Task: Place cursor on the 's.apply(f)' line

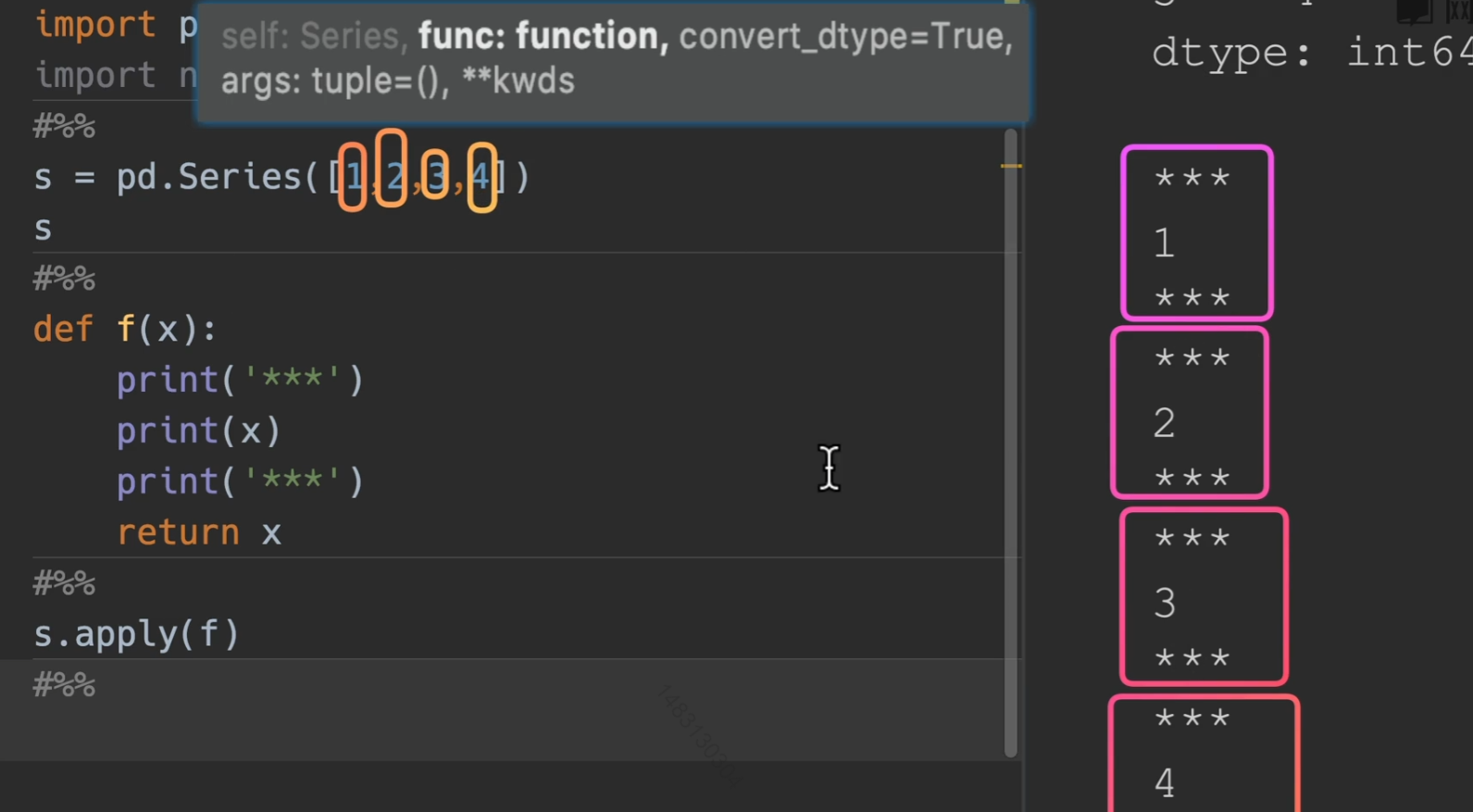Action: pos(137,634)
